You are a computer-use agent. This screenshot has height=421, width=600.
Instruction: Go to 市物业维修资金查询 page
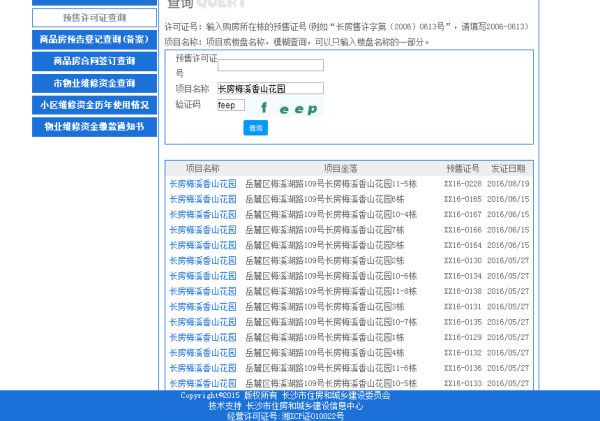(94, 83)
